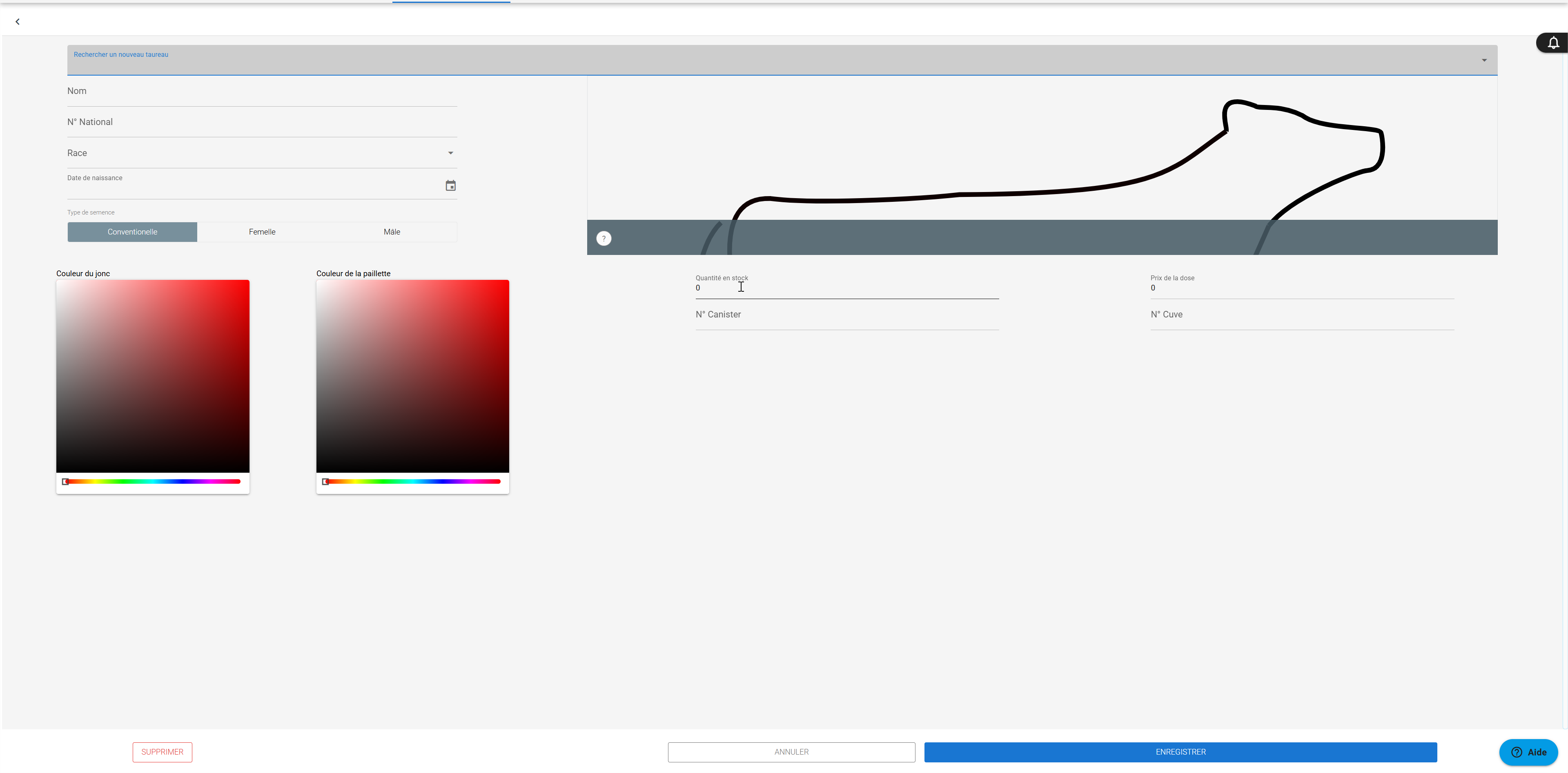Image resolution: width=1568 pixels, height=773 pixels.
Task: Open the notifications bell
Action: tap(1553, 42)
